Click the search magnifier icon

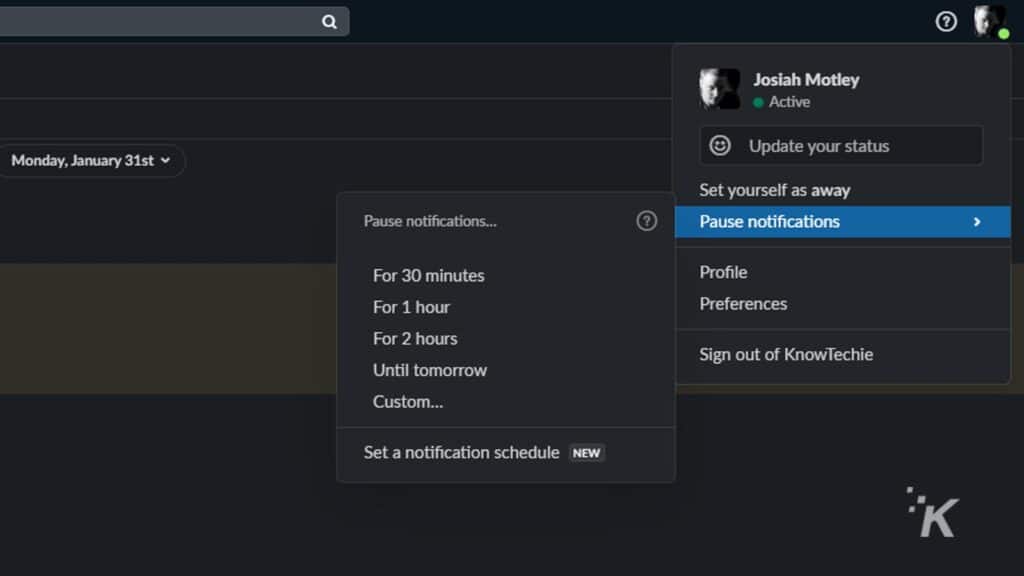point(329,22)
